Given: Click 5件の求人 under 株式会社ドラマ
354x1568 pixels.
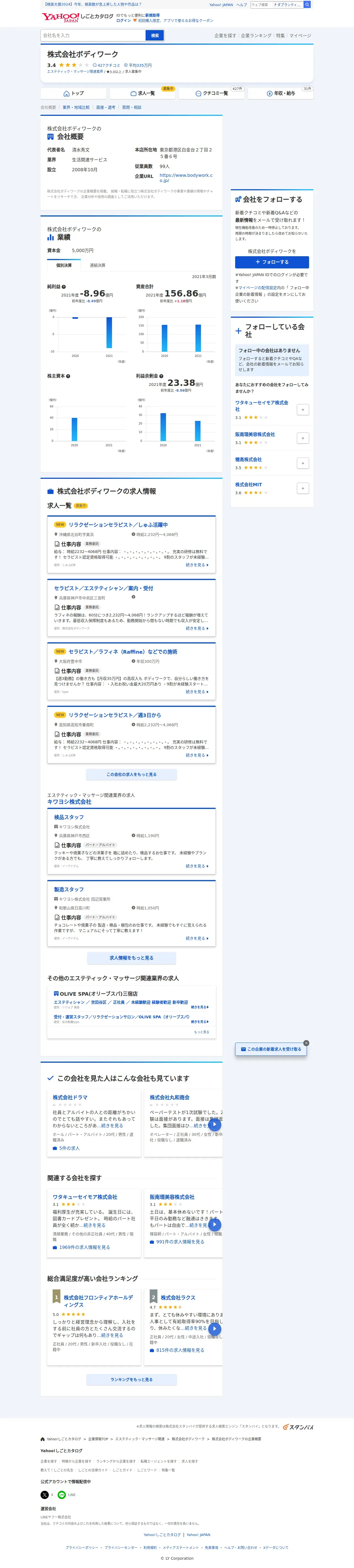Looking at the screenshot, I should (x=66, y=1148).
